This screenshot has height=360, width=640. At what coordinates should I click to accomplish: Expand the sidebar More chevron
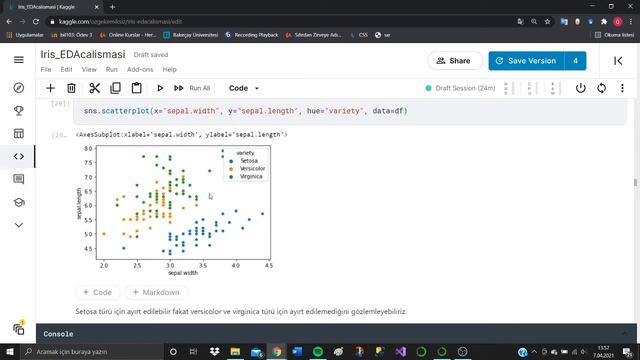tap(19, 225)
